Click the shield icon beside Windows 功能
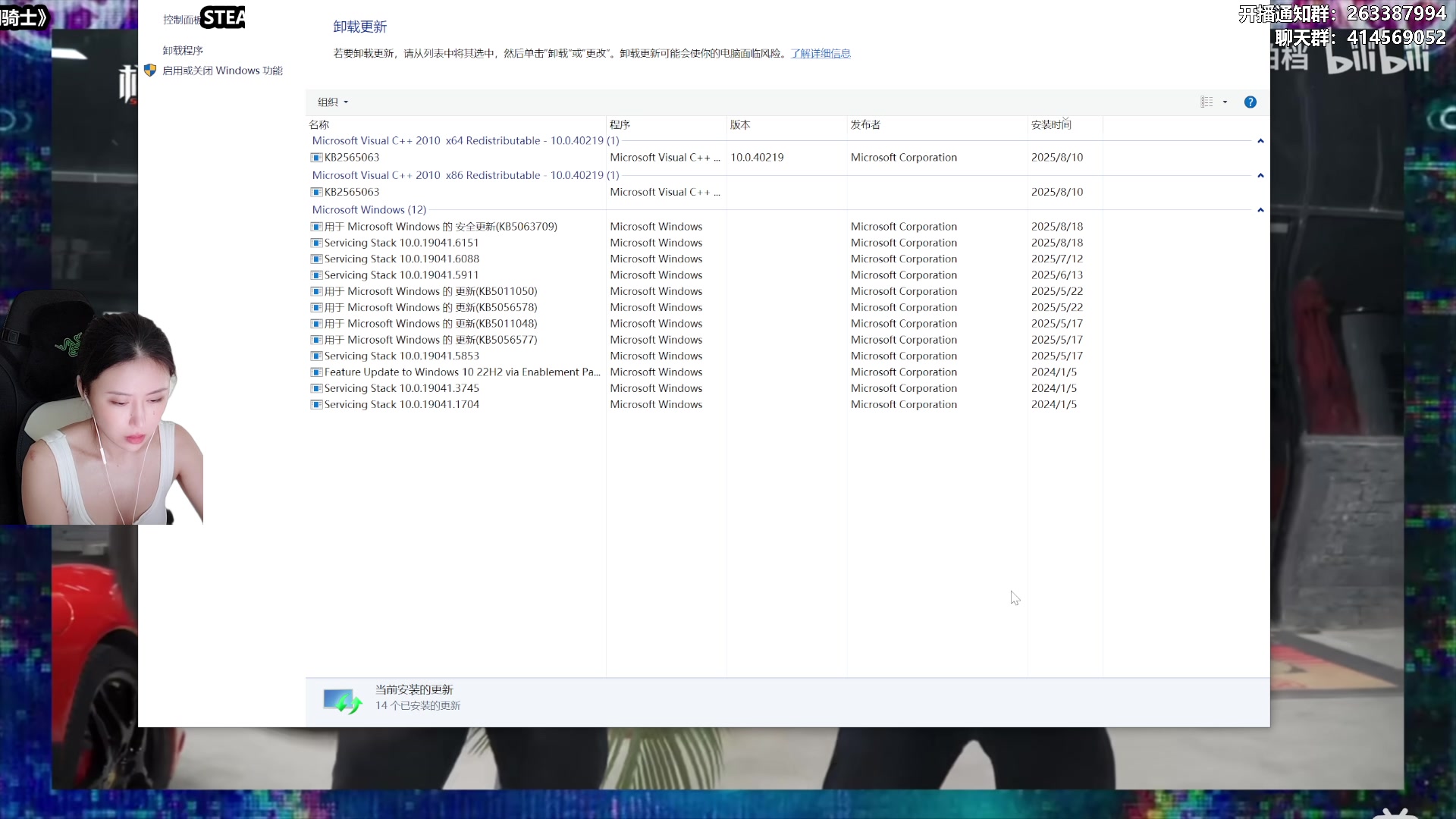This screenshot has width=1456, height=819. (x=150, y=71)
